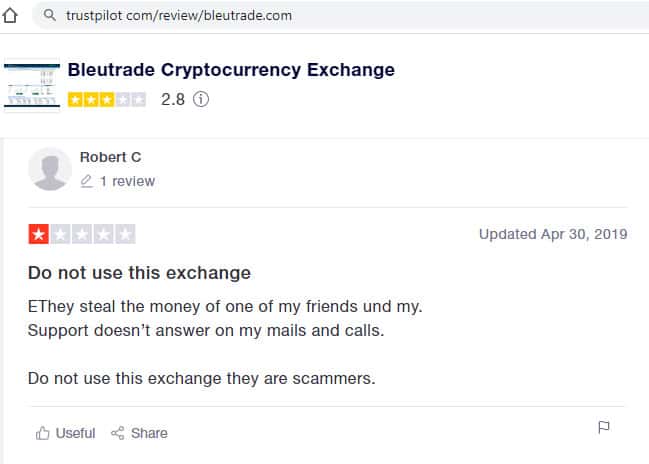
Task: Click the share network icon
Action: 118,433
